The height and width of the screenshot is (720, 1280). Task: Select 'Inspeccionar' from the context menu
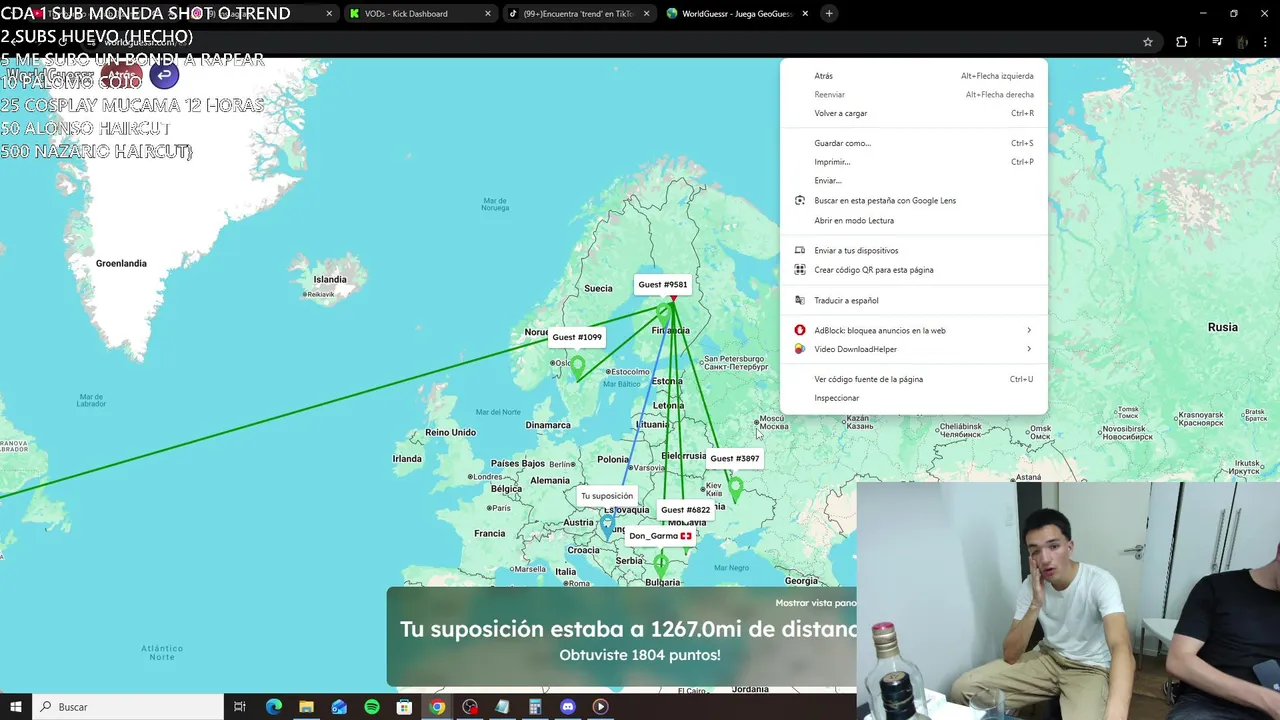tap(913, 398)
